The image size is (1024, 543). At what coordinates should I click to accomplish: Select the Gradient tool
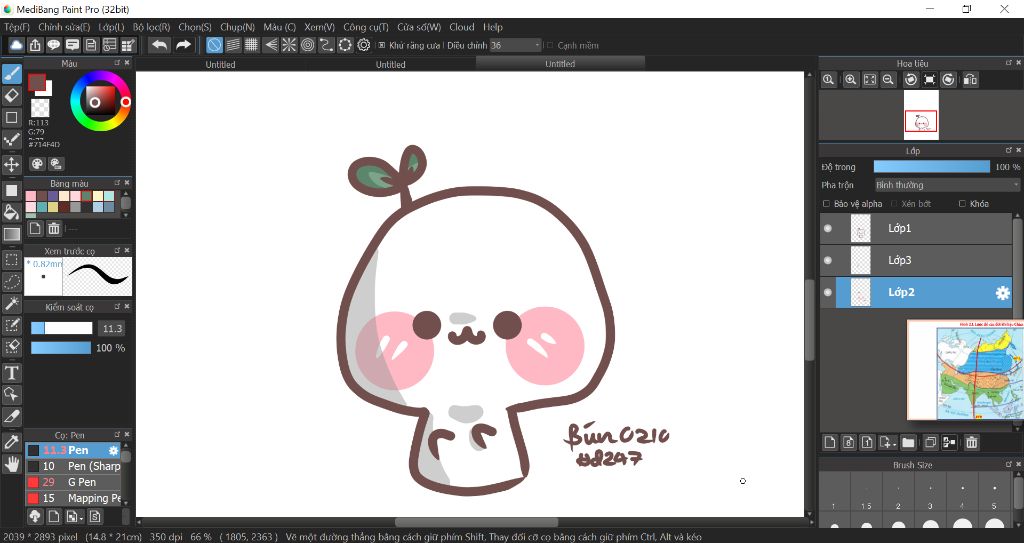coord(11,234)
